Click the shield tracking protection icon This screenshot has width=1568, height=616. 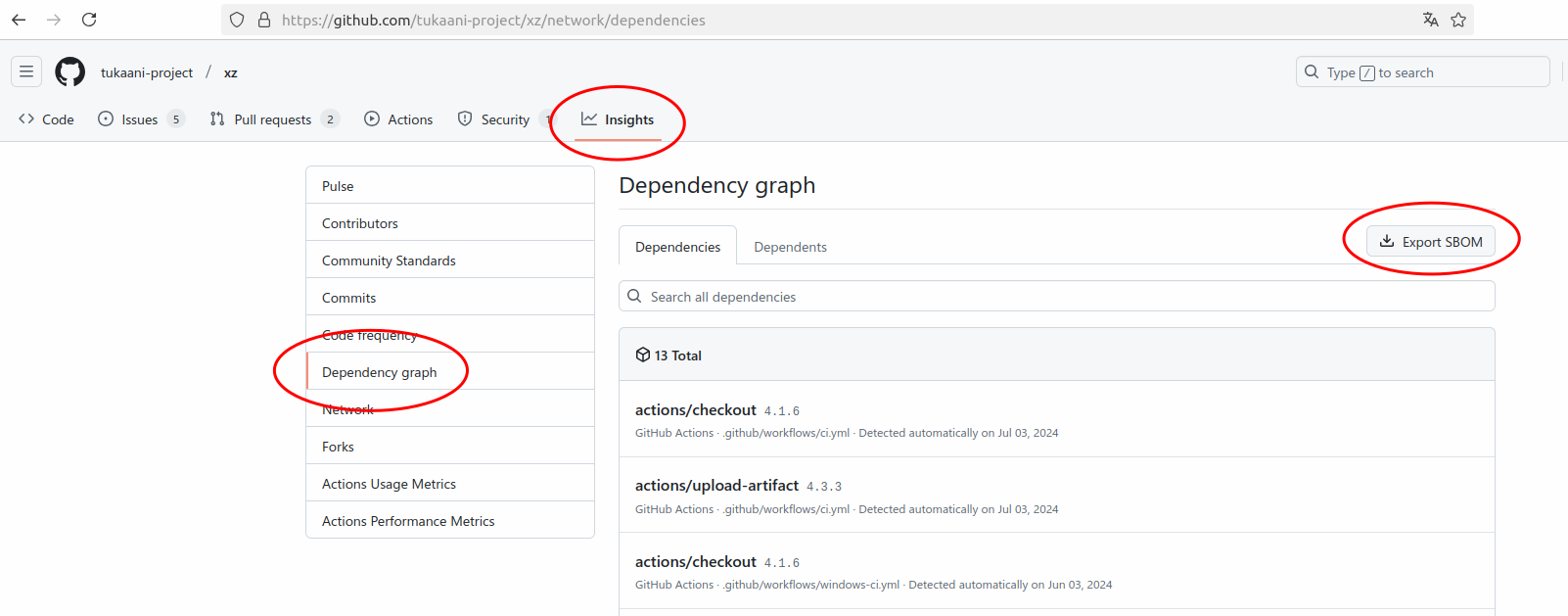pyautogui.click(x=237, y=20)
